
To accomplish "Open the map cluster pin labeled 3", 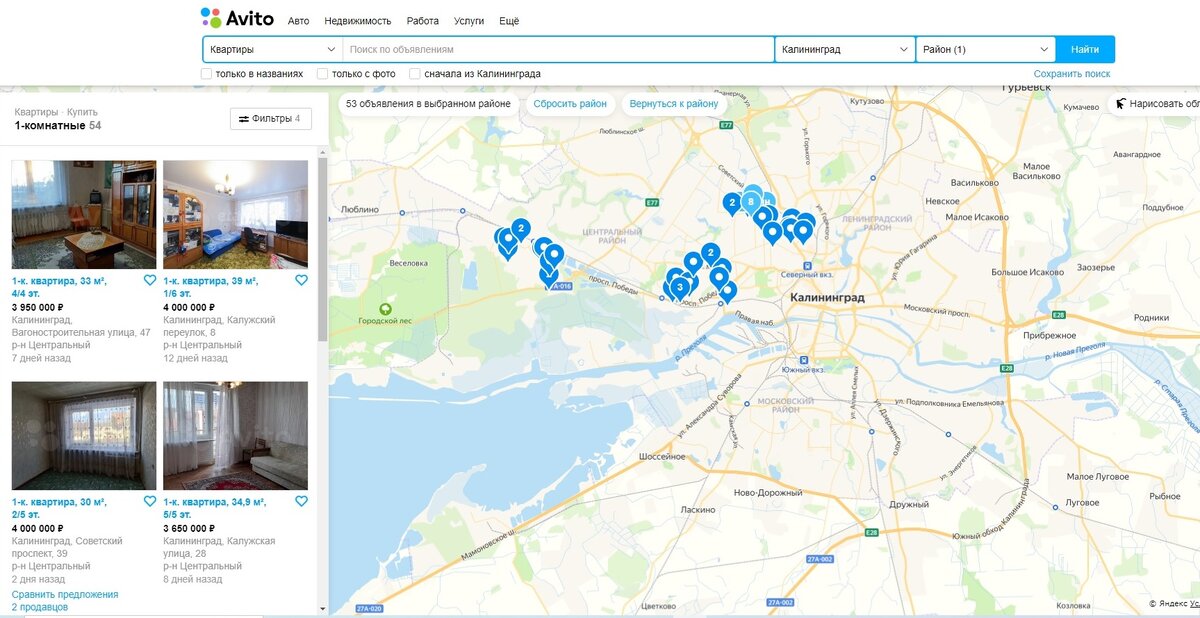I will 680,287.
